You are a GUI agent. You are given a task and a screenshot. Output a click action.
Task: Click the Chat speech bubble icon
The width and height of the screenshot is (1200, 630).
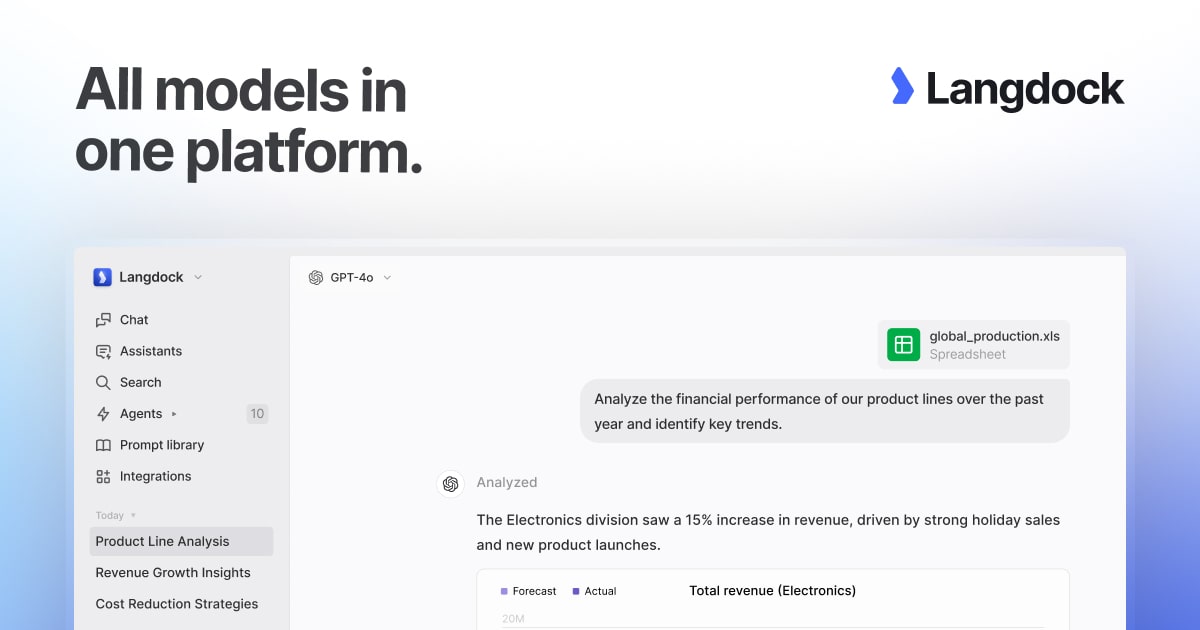pos(103,320)
